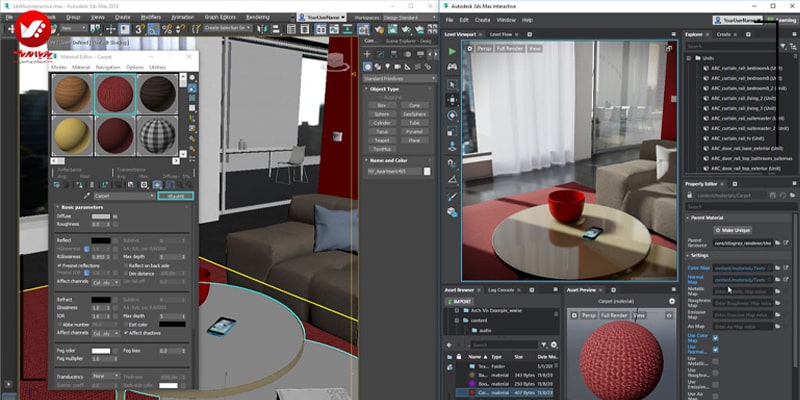Switch to the Level Flow tab
Image resolution: width=800 pixels, height=400 pixels.
pos(501,35)
